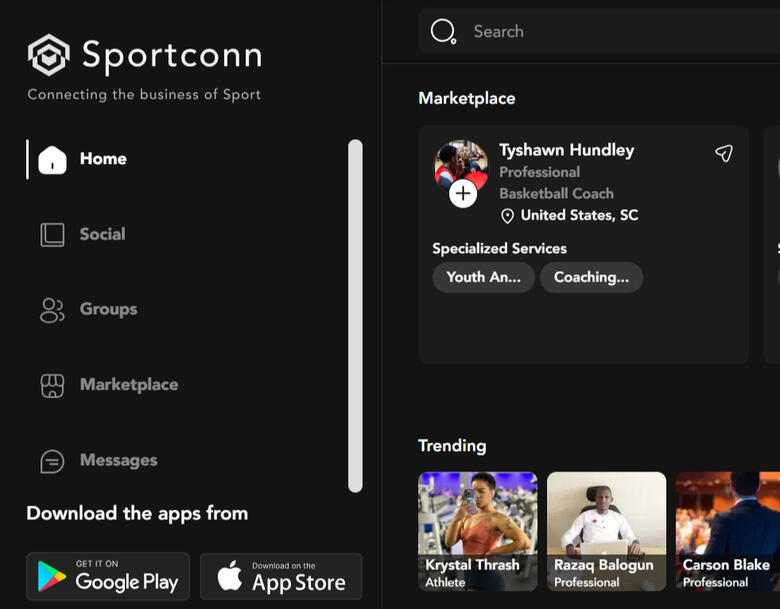Screen dimensions: 780x609
Task: Open the Groups menu label
Action: [x=108, y=310]
